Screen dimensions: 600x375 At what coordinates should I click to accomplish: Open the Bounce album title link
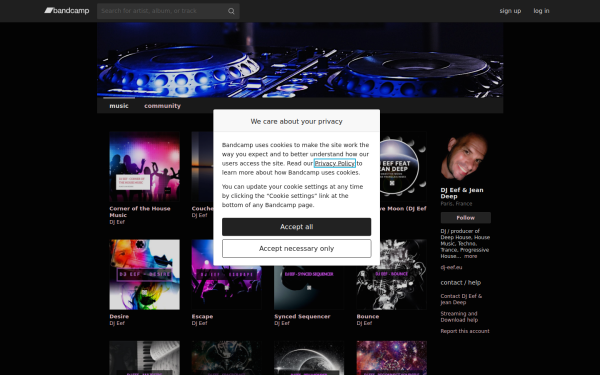tap(368, 316)
